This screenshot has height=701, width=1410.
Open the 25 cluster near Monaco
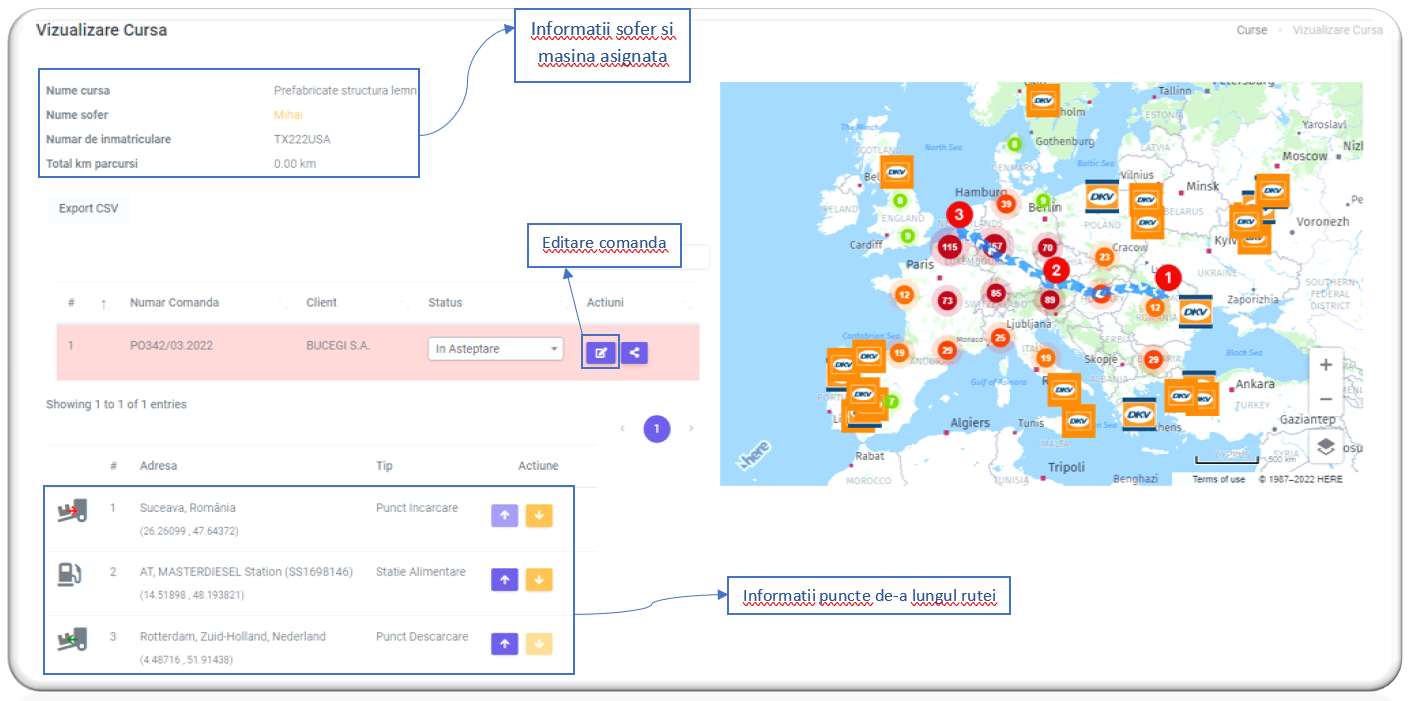click(x=1000, y=338)
